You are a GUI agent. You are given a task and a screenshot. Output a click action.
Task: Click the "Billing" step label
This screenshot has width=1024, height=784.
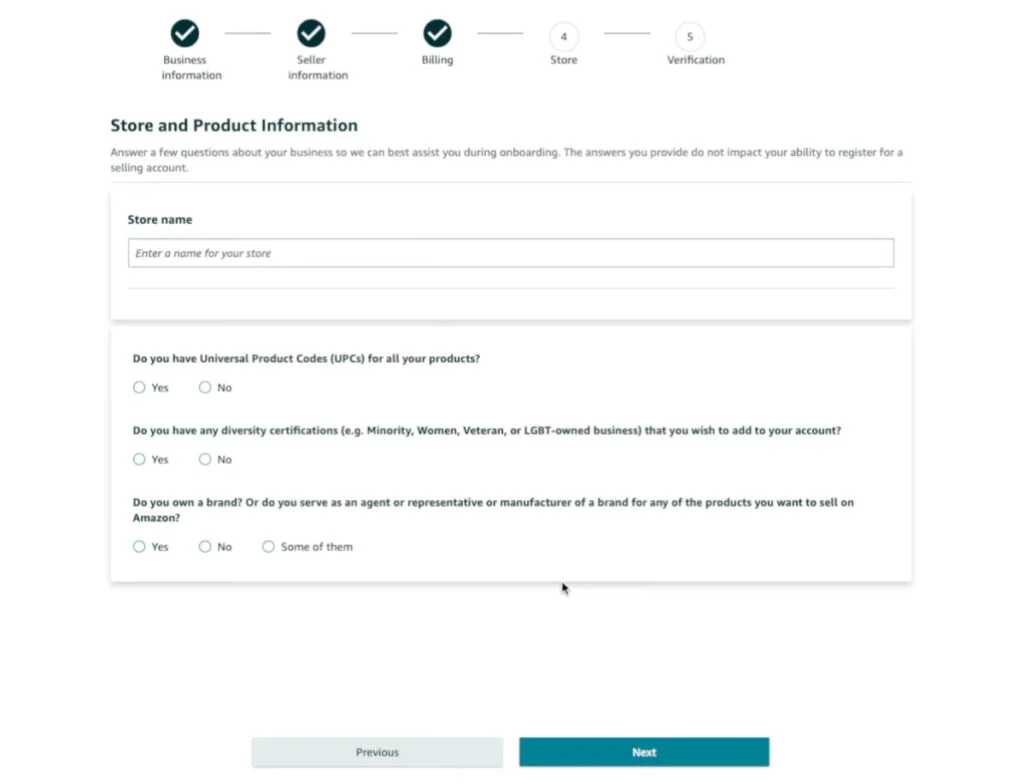pos(437,59)
